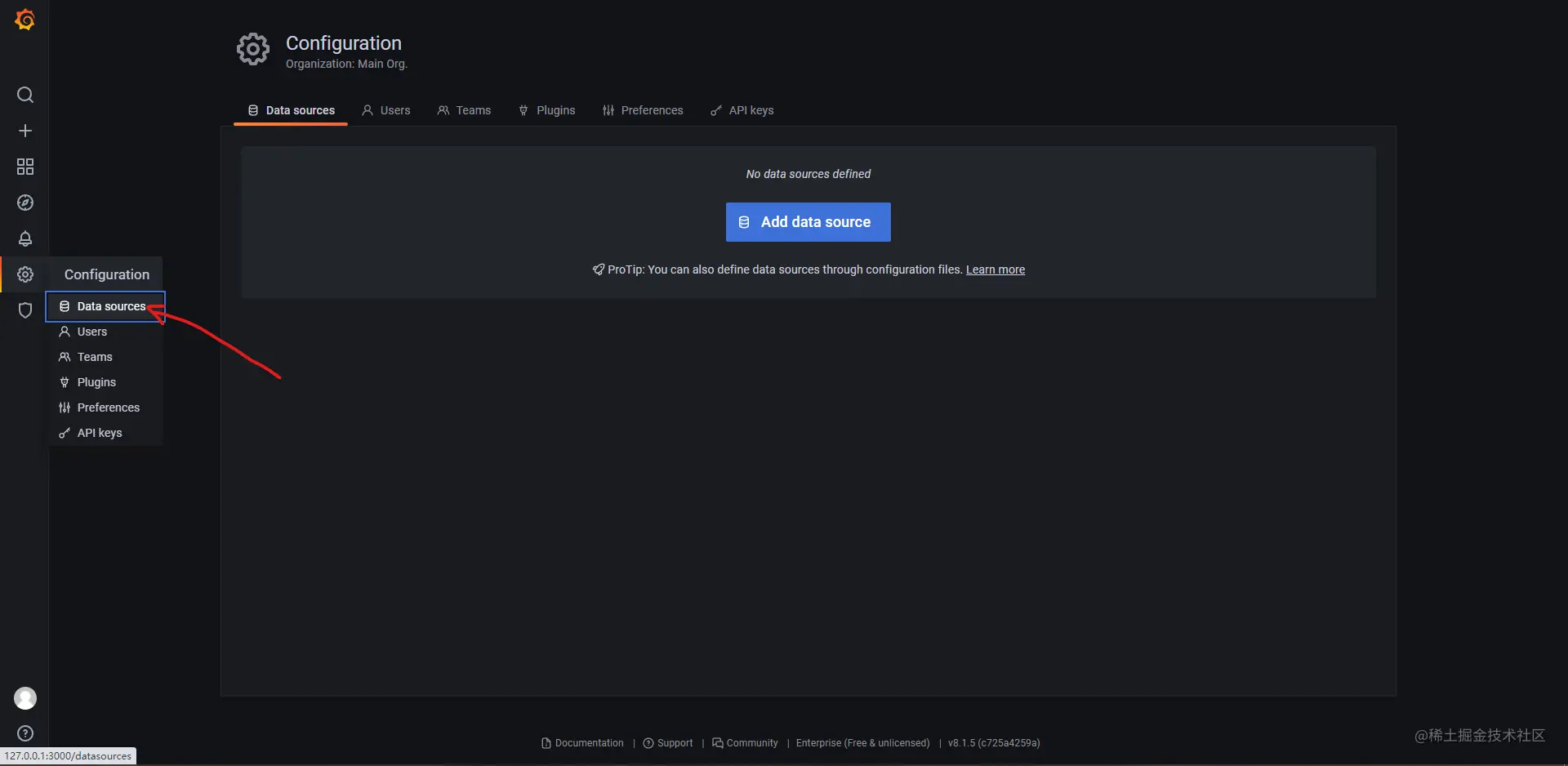
Task: Click the large Configuration gear header icon
Action: (x=253, y=50)
